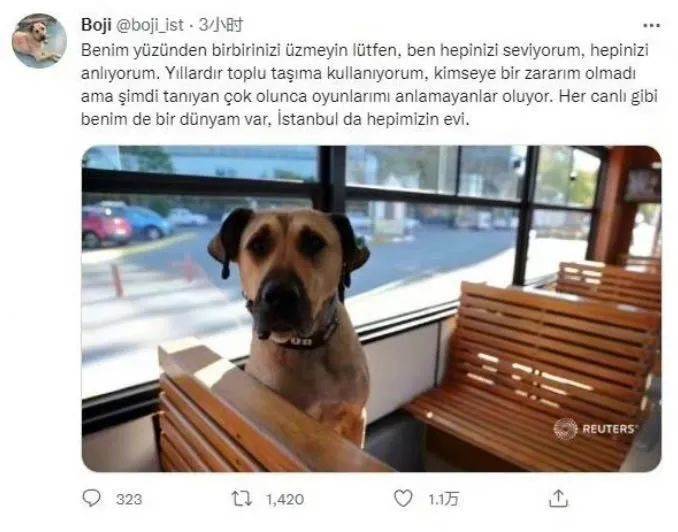Open the Boji display name link
The height and width of the screenshot is (532, 678).
pos(96,25)
